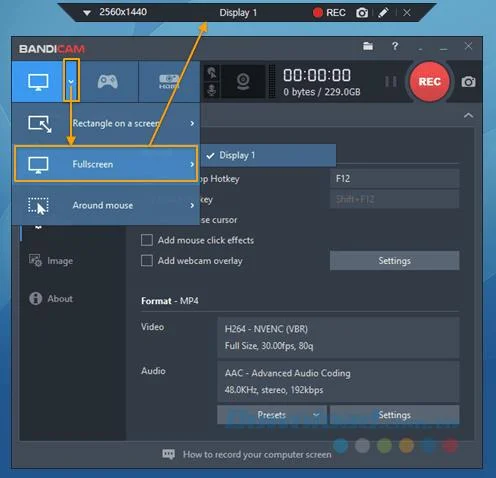This screenshot has height=478, width=496.
Task: Click the webcam overlay icon
Action: click(243, 82)
